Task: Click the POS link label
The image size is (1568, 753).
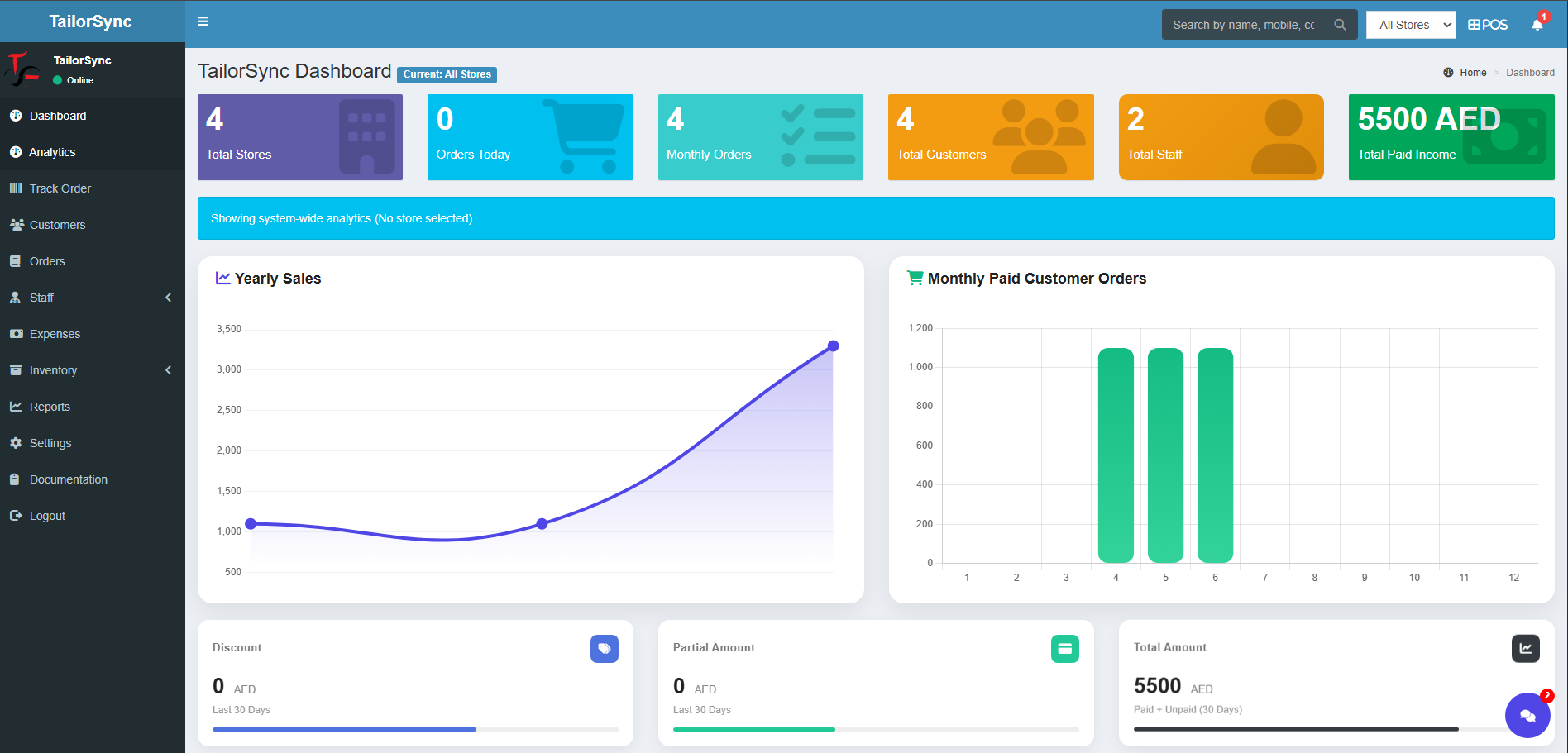Action: point(1494,25)
